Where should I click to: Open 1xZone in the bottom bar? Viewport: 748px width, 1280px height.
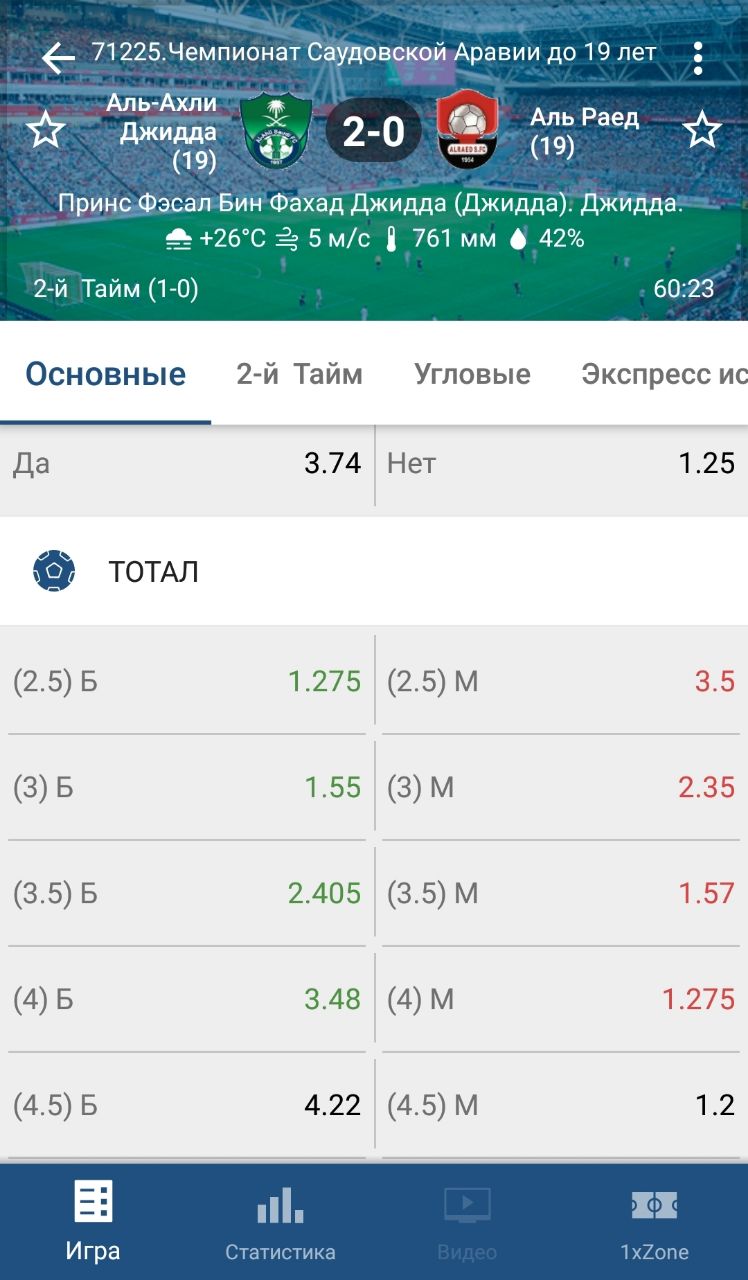pos(654,1222)
